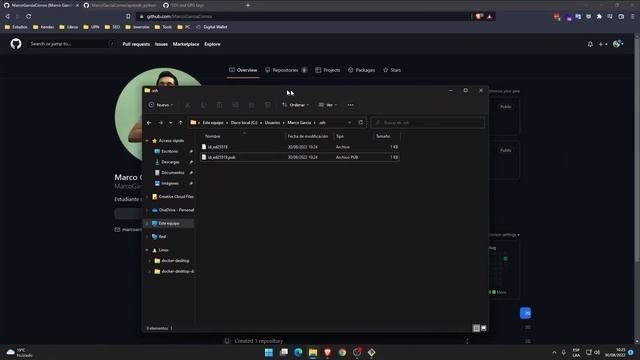This screenshot has width=640, height=360.
Task: Collapse the Linux tree node
Action: point(147,250)
